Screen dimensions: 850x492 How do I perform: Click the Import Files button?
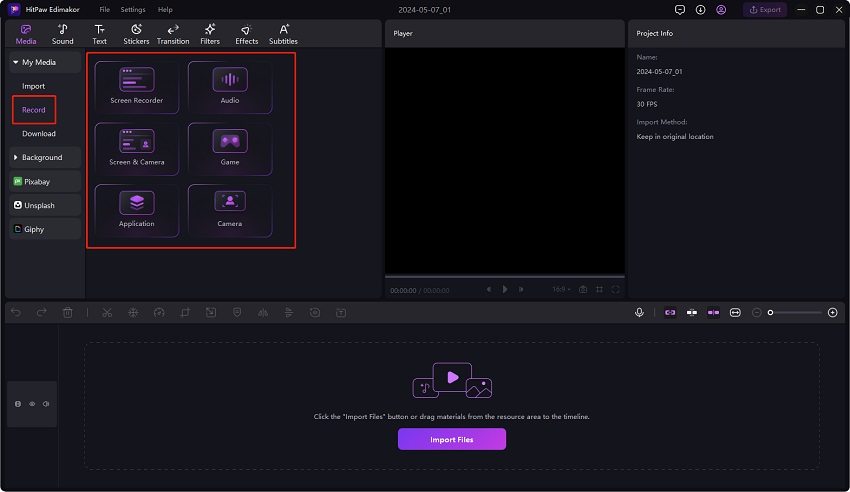click(452, 439)
